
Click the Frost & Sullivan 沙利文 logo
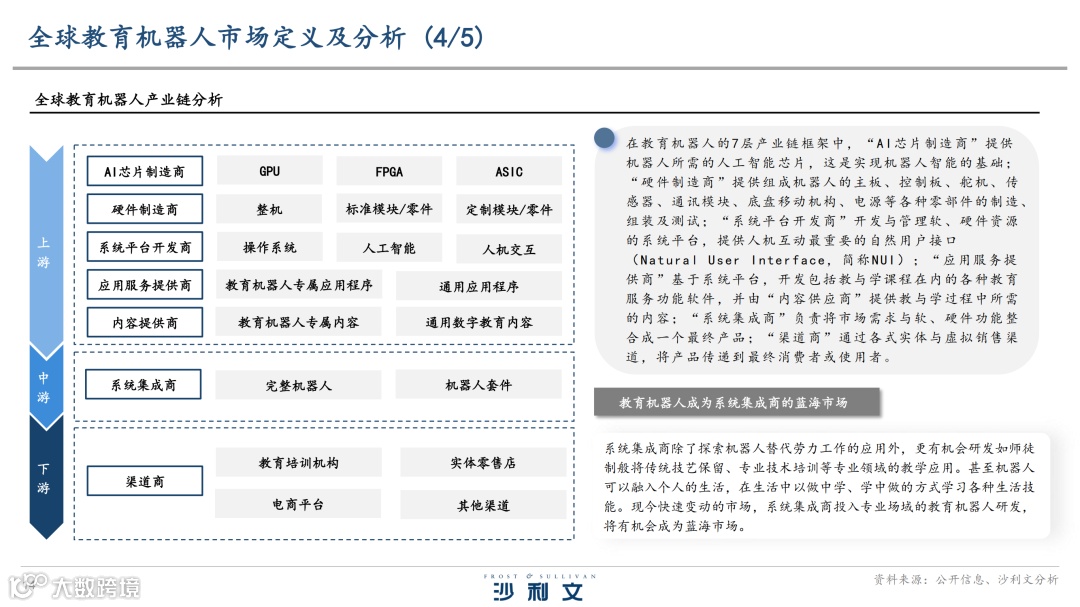click(x=540, y=588)
